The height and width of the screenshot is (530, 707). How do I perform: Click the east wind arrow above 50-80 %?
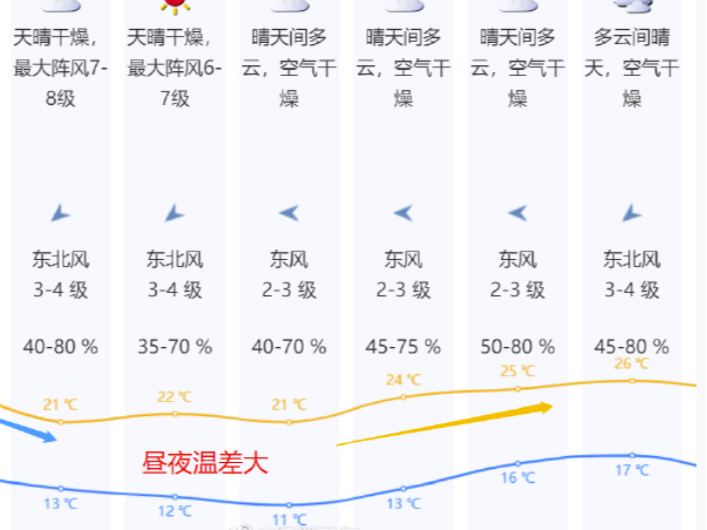tap(517, 212)
